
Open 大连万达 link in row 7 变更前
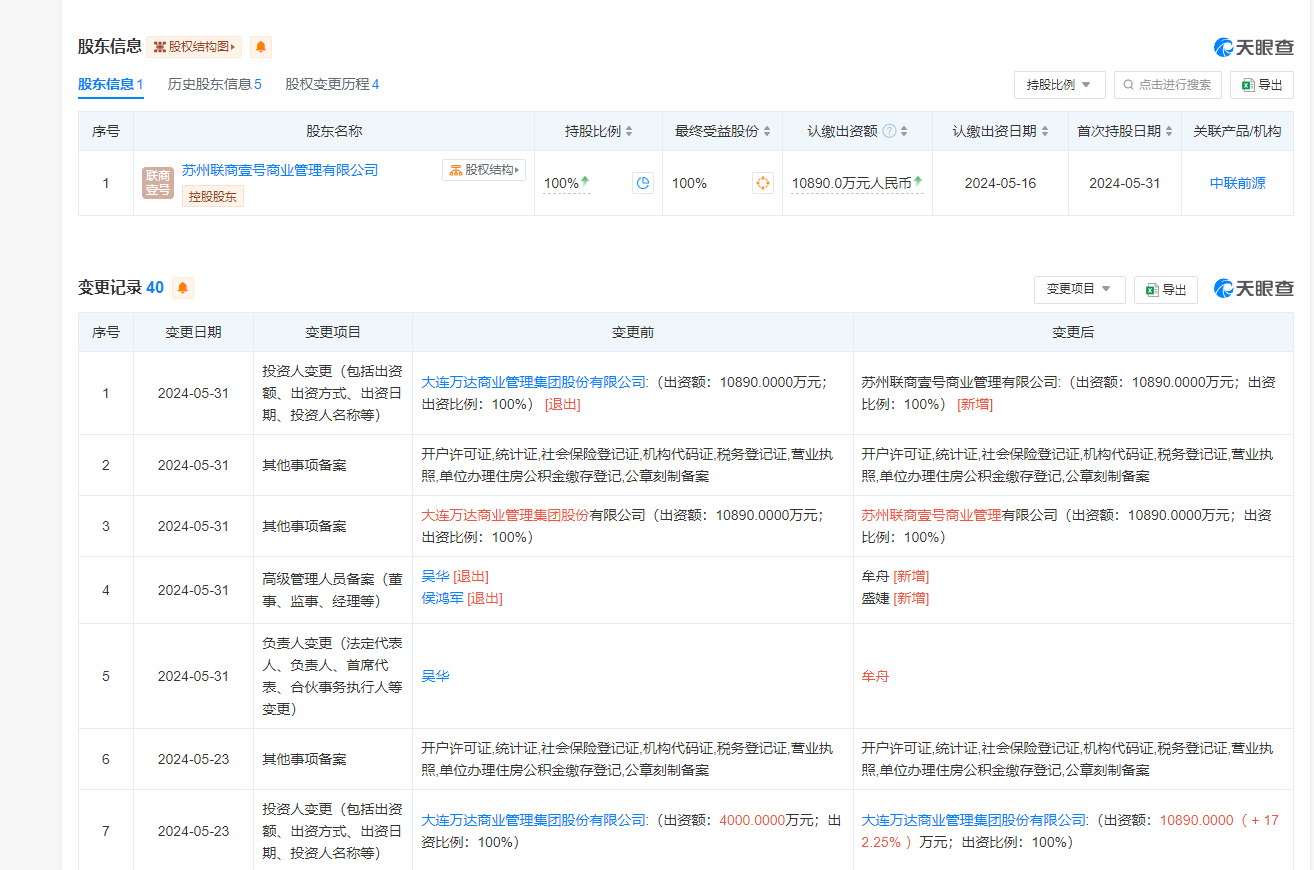(x=534, y=820)
